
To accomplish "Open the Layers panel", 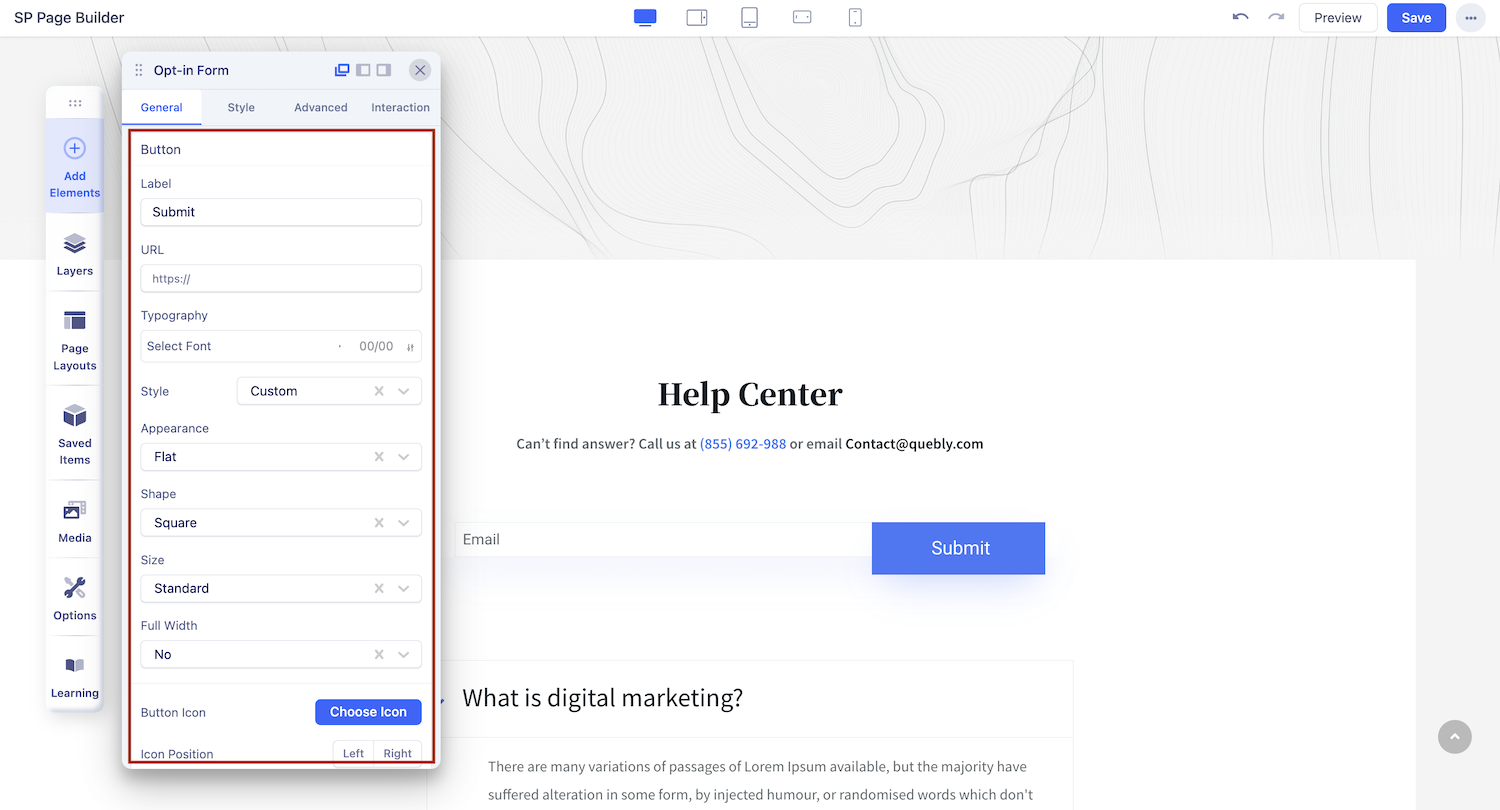I will [x=75, y=254].
